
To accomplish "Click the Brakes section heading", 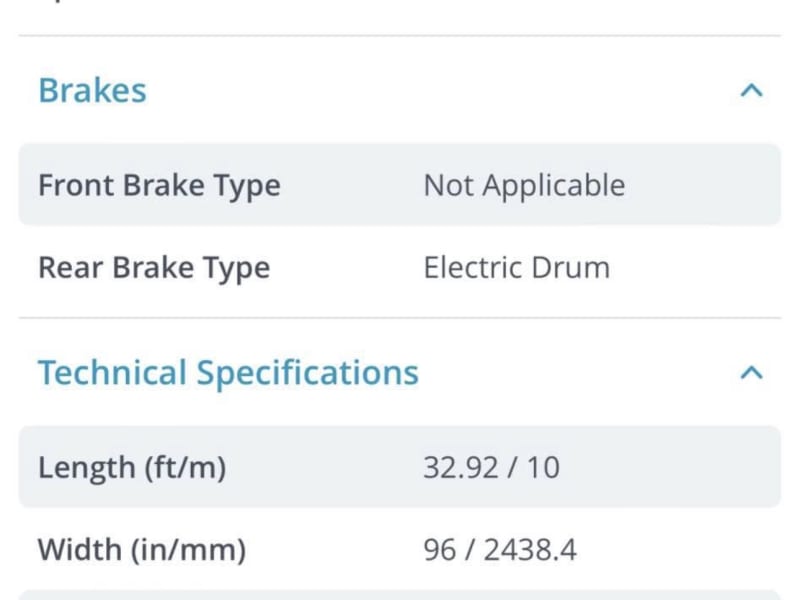I will pyautogui.click(x=92, y=91).
